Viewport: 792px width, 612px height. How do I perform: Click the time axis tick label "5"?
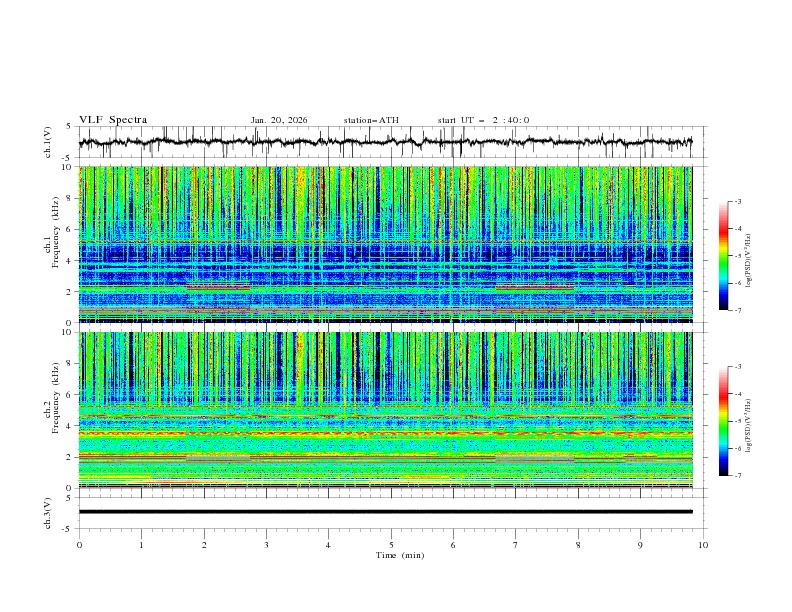click(x=391, y=545)
